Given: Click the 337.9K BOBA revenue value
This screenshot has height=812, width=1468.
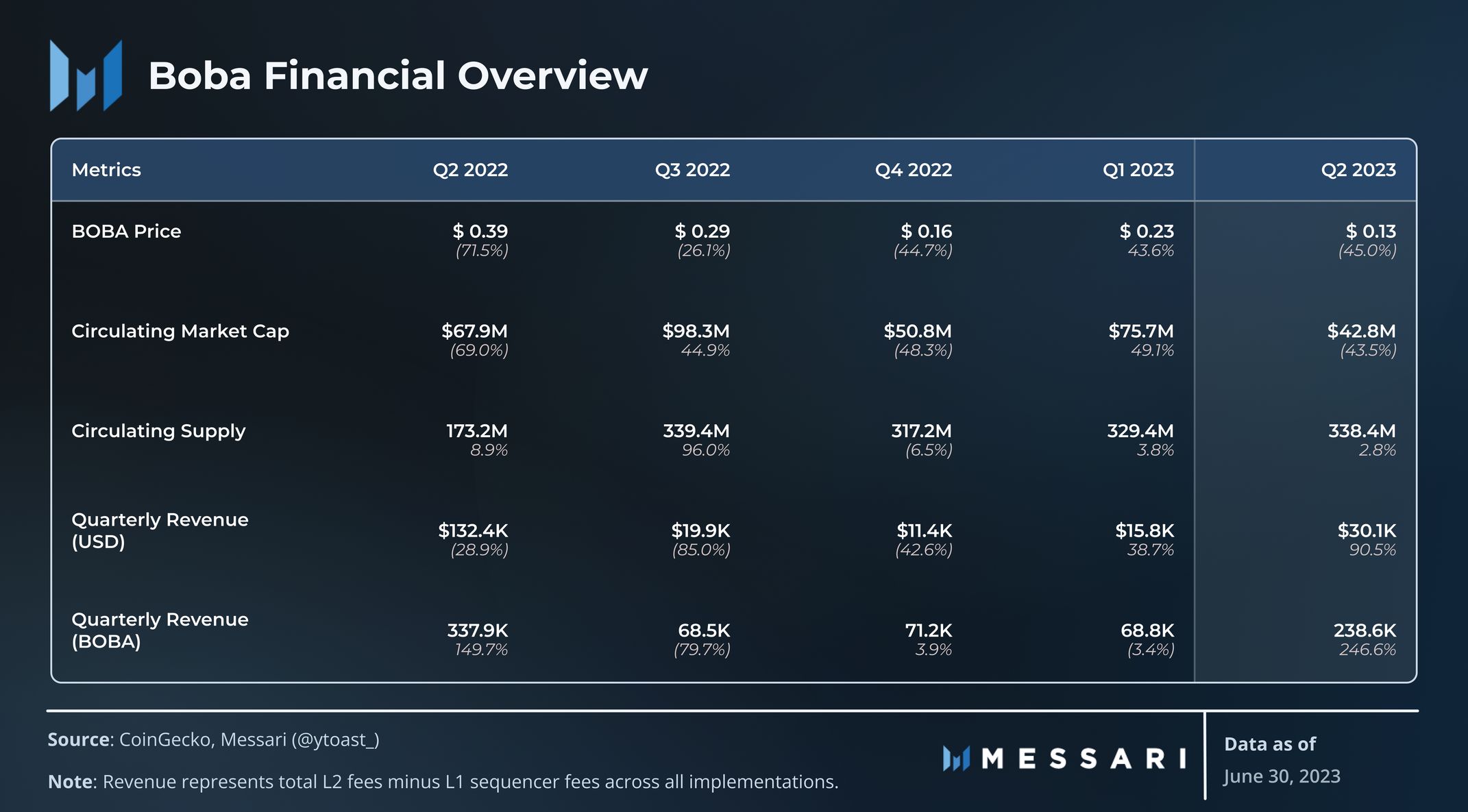Looking at the screenshot, I should [478, 630].
